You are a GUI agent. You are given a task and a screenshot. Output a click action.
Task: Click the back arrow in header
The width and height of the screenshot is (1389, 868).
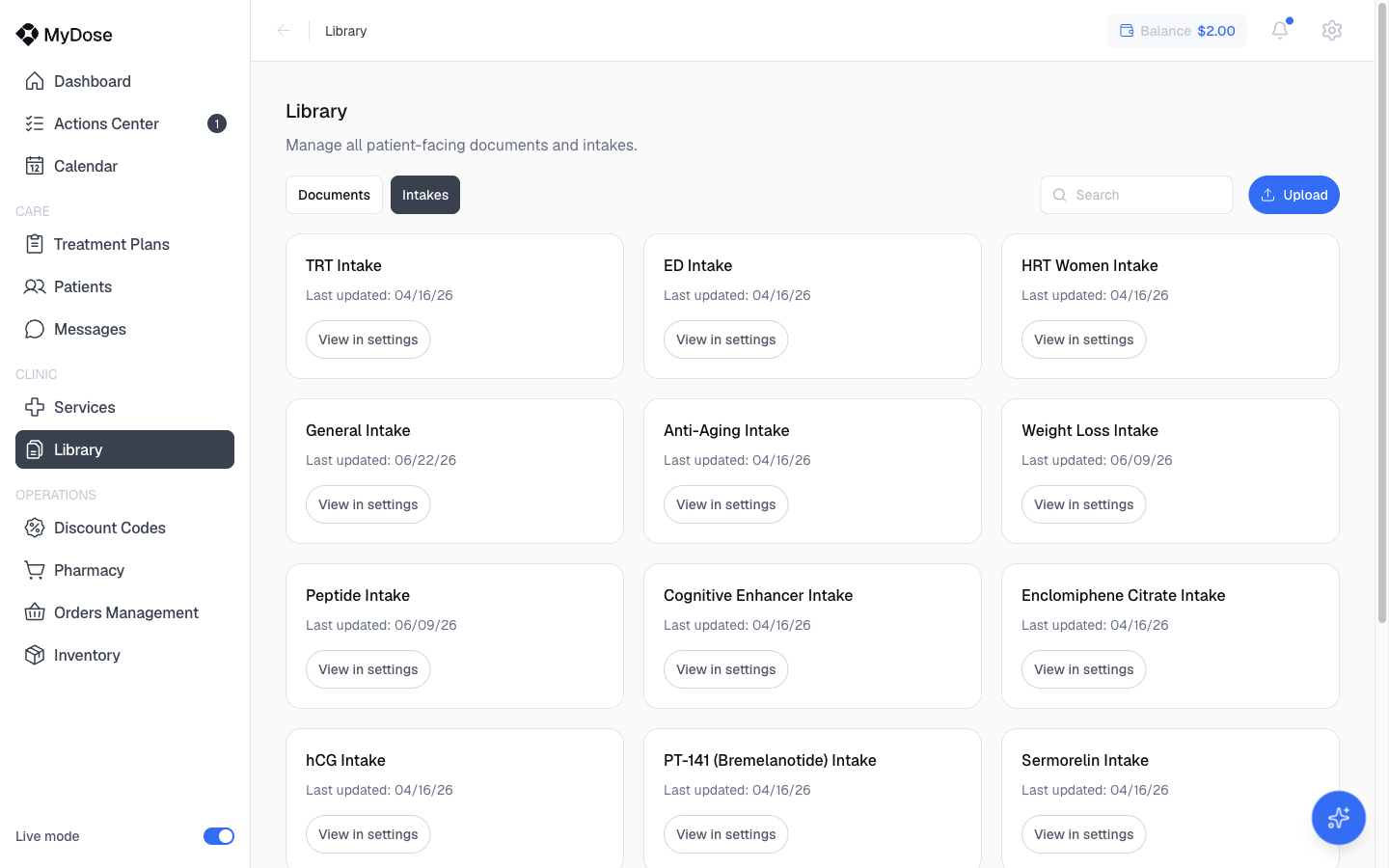[284, 31]
